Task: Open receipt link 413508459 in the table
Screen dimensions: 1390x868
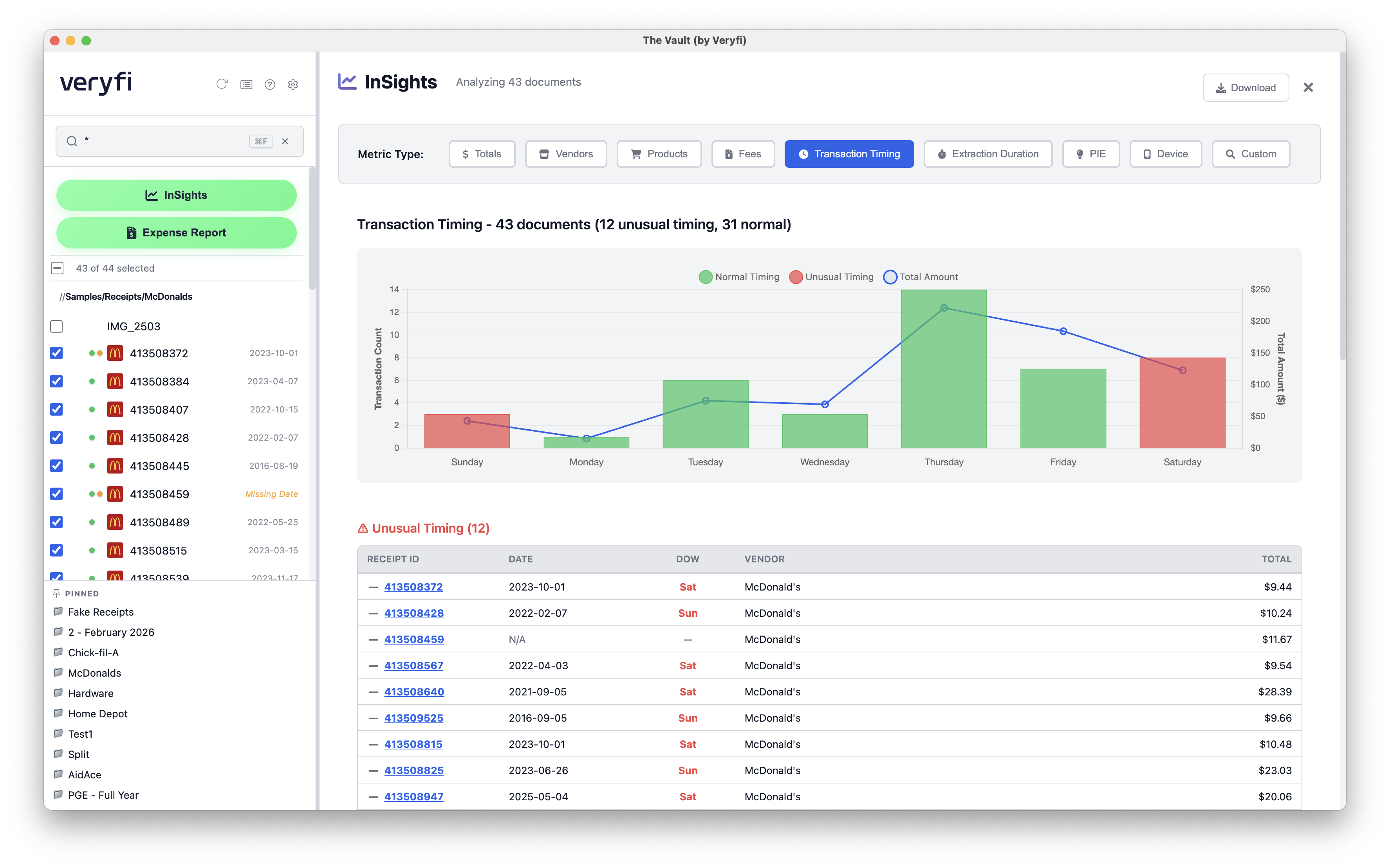Action: pyautogui.click(x=413, y=639)
